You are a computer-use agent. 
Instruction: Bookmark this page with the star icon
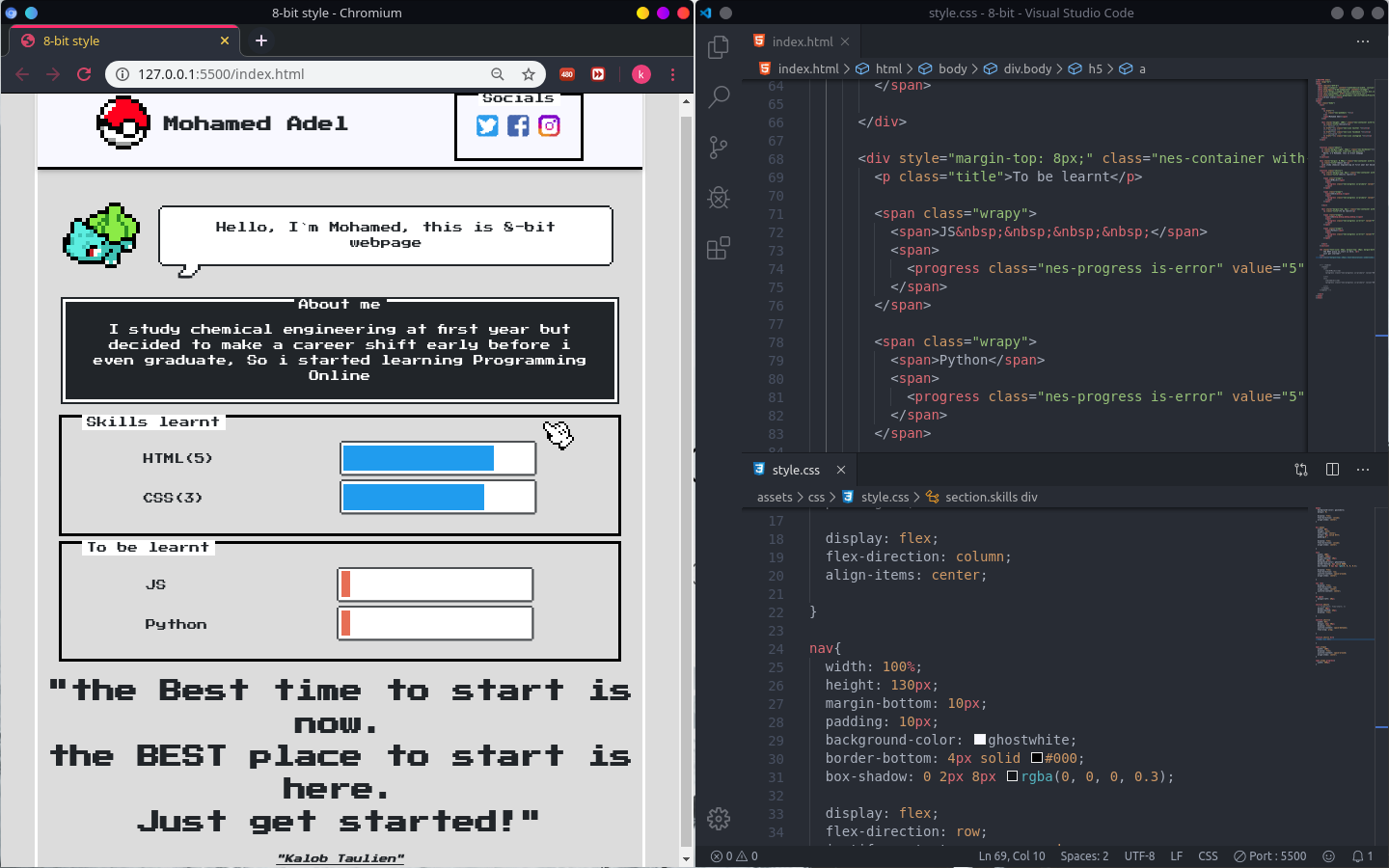coord(529,74)
